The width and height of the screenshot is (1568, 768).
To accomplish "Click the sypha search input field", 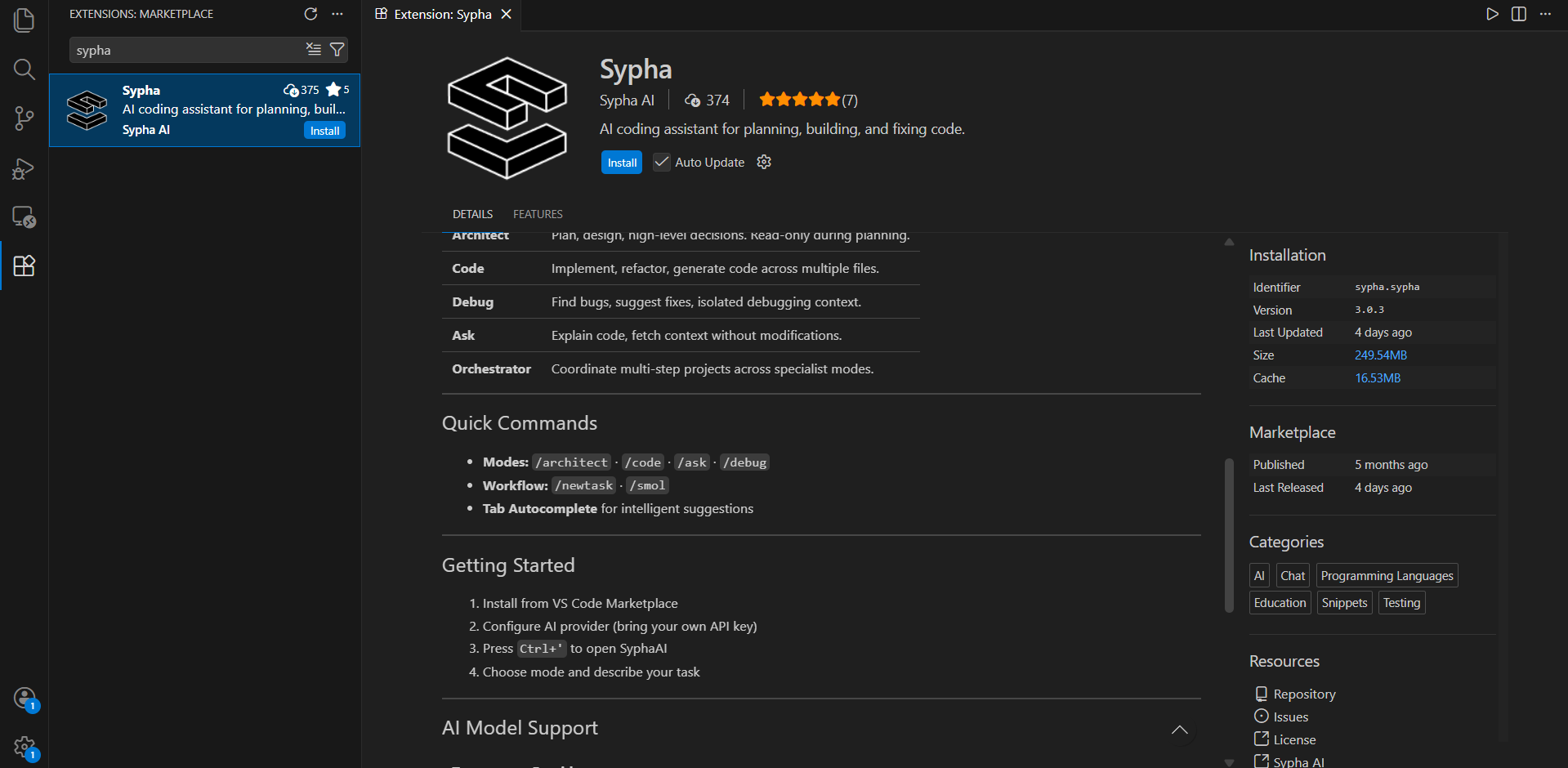I will 188,50.
